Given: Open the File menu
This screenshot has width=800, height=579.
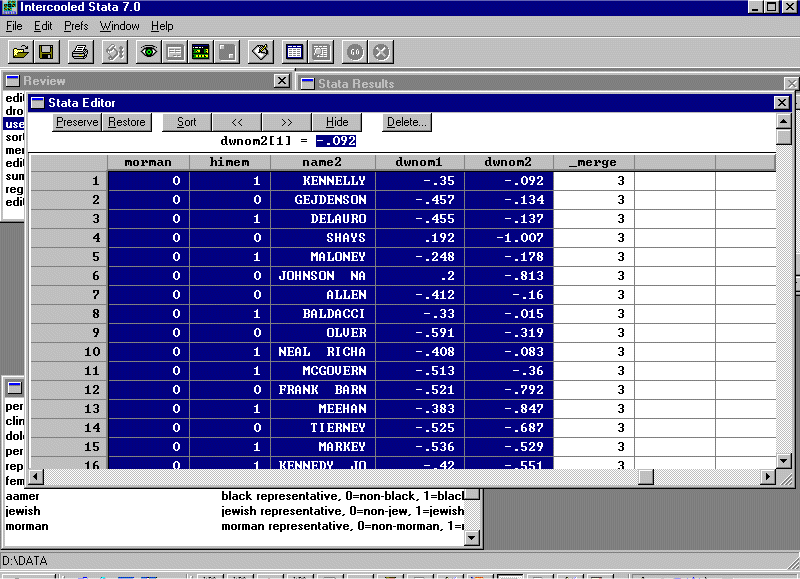Looking at the screenshot, I should click(x=14, y=26).
